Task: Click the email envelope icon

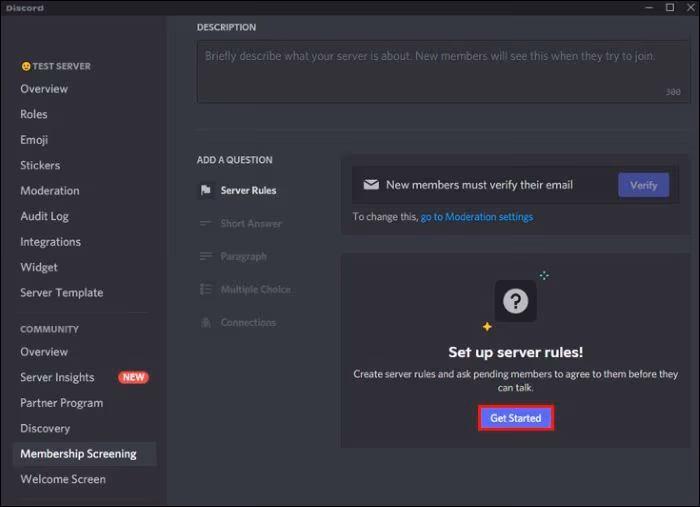Action: point(371,185)
